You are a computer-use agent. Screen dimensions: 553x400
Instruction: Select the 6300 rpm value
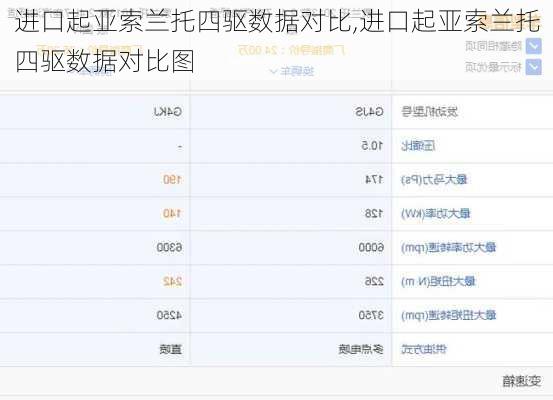click(x=170, y=247)
